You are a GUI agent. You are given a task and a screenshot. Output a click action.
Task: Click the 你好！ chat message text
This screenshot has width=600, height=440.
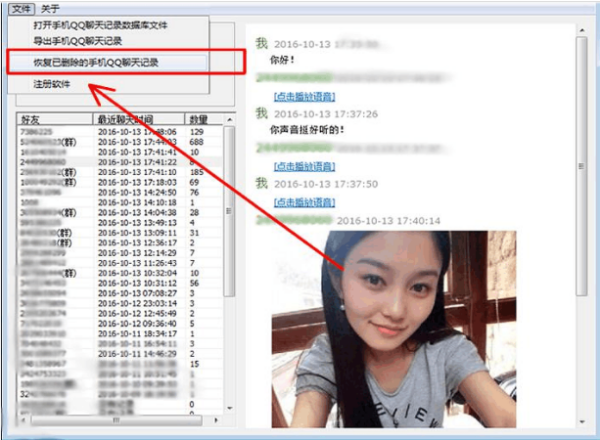pyautogui.click(x=282, y=60)
